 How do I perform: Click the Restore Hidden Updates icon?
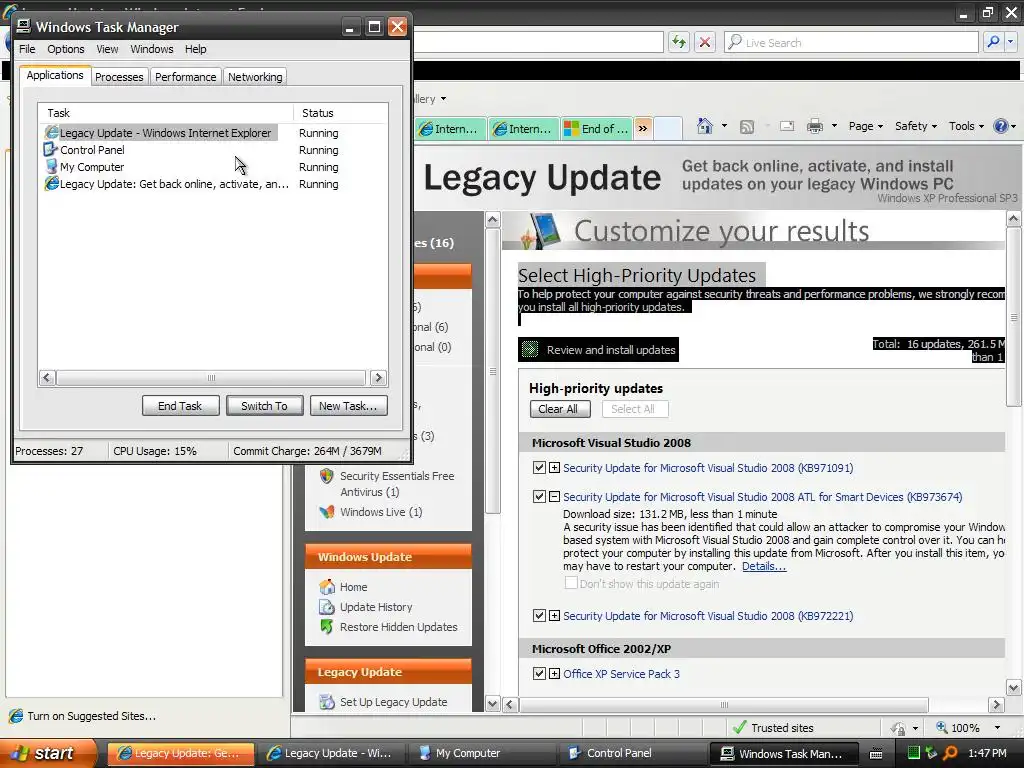pos(327,627)
